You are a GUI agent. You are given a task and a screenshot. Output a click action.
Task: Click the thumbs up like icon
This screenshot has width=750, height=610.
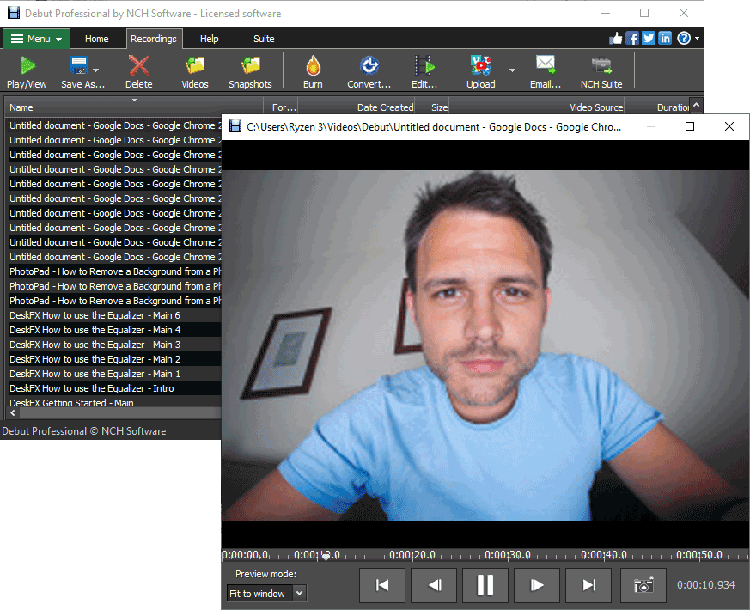[616, 38]
